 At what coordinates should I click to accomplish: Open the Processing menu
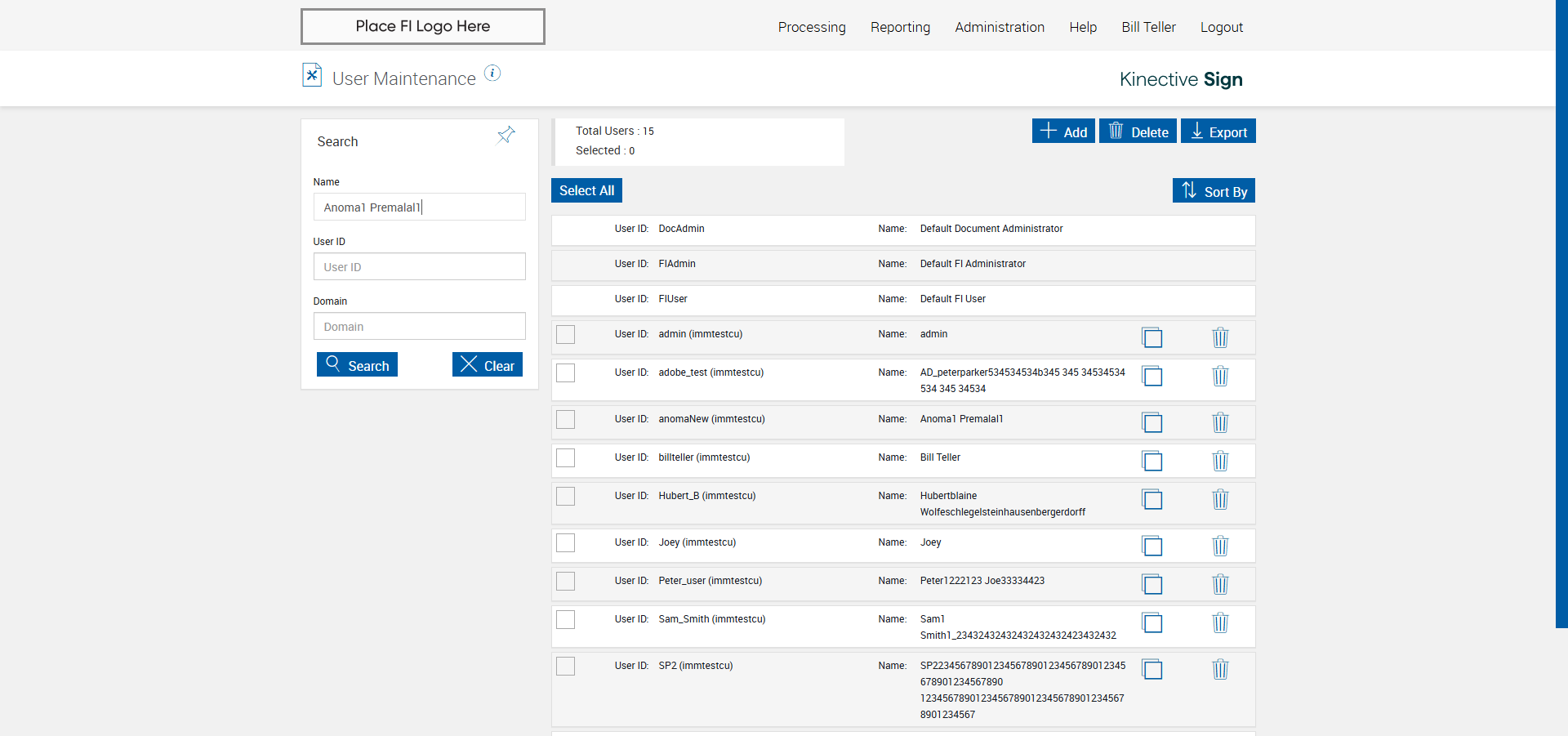click(812, 27)
